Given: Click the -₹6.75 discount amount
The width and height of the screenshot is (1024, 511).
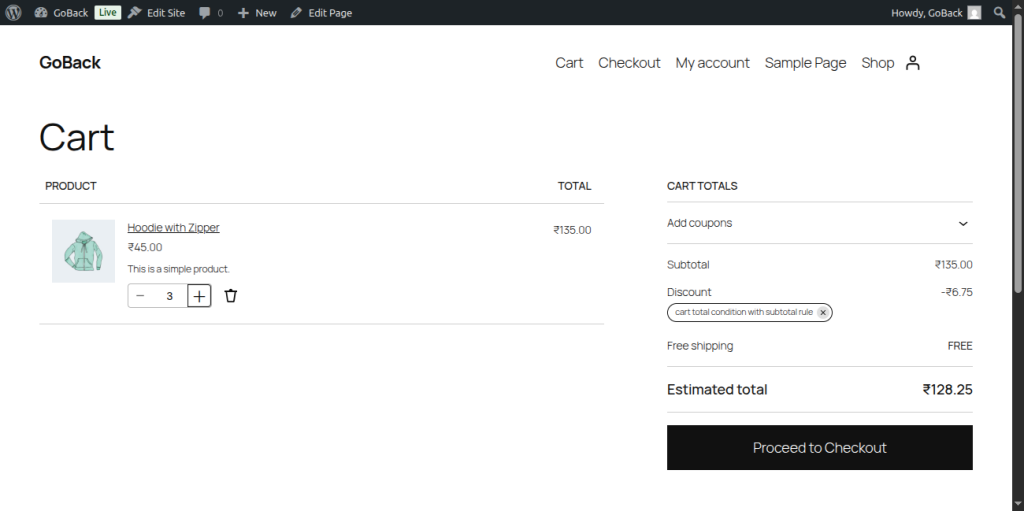Looking at the screenshot, I should coord(956,292).
